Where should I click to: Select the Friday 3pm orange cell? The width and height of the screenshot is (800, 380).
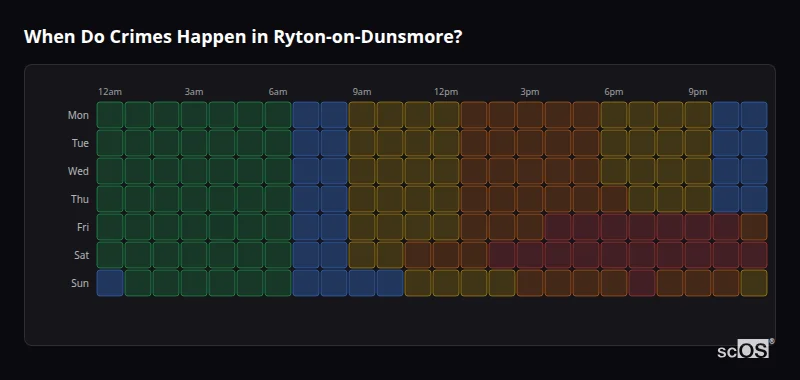point(530,227)
